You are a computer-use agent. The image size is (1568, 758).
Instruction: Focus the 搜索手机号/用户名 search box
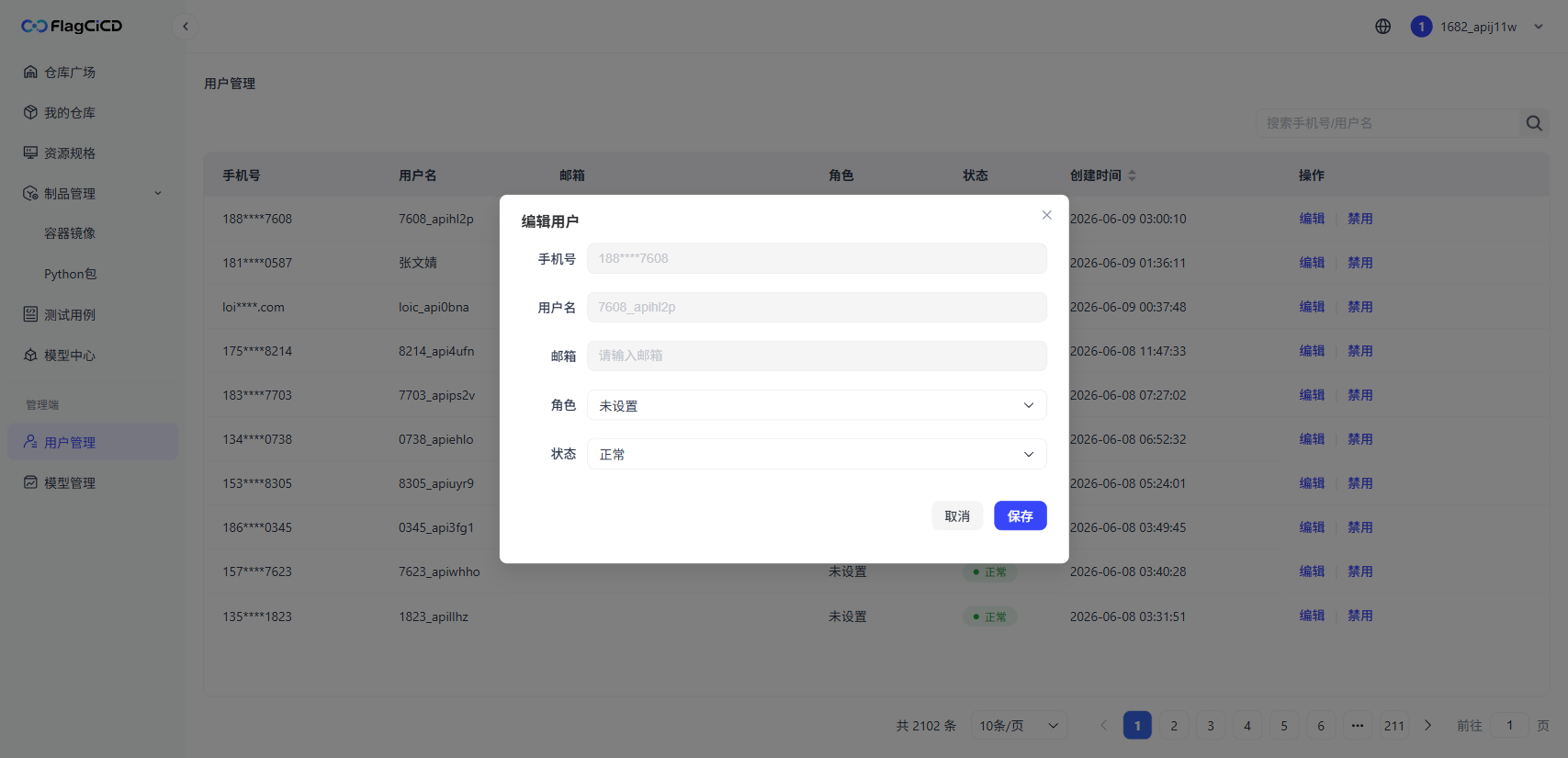[1387, 123]
